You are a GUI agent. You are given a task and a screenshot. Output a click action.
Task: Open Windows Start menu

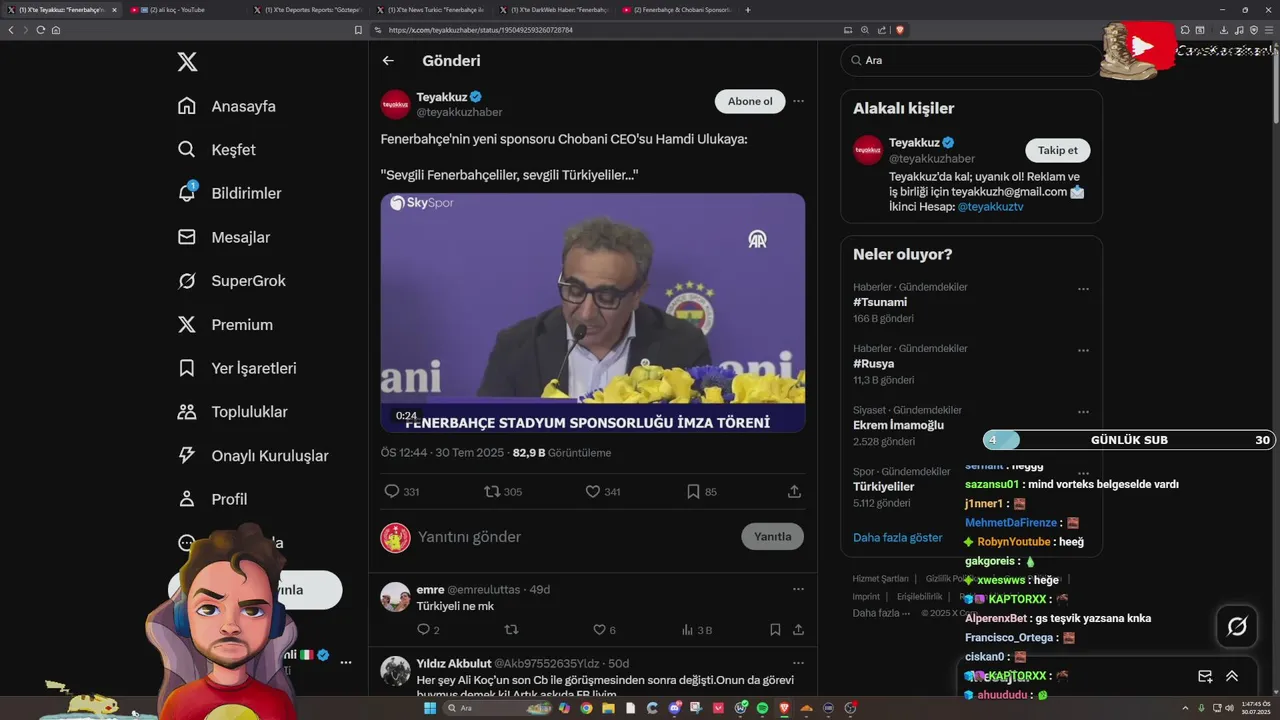click(430, 708)
